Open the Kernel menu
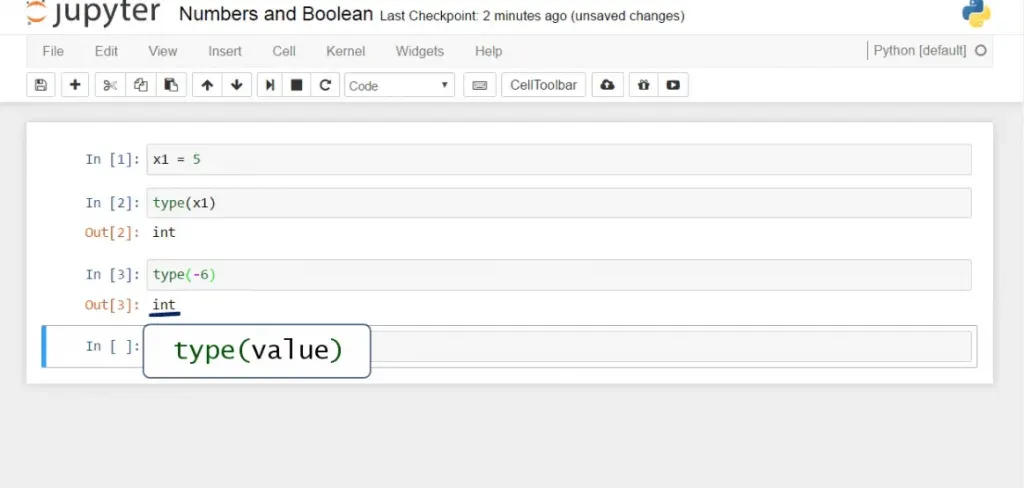This screenshot has height=488, width=1024. coord(345,51)
